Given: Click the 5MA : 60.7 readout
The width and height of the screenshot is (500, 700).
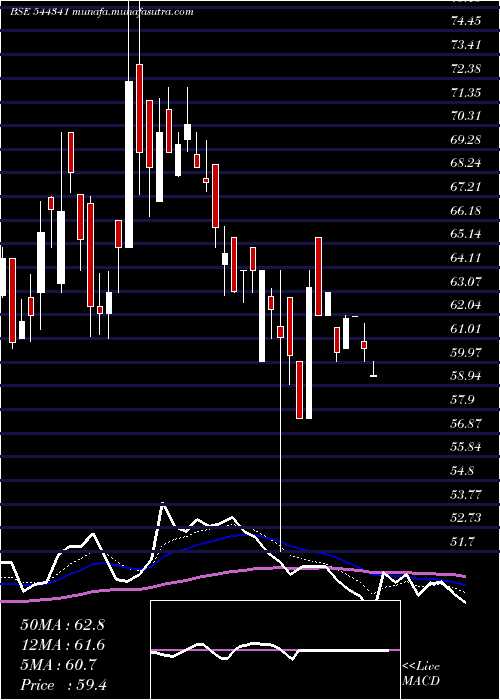Looking at the screenshot, I should point(58,665).
